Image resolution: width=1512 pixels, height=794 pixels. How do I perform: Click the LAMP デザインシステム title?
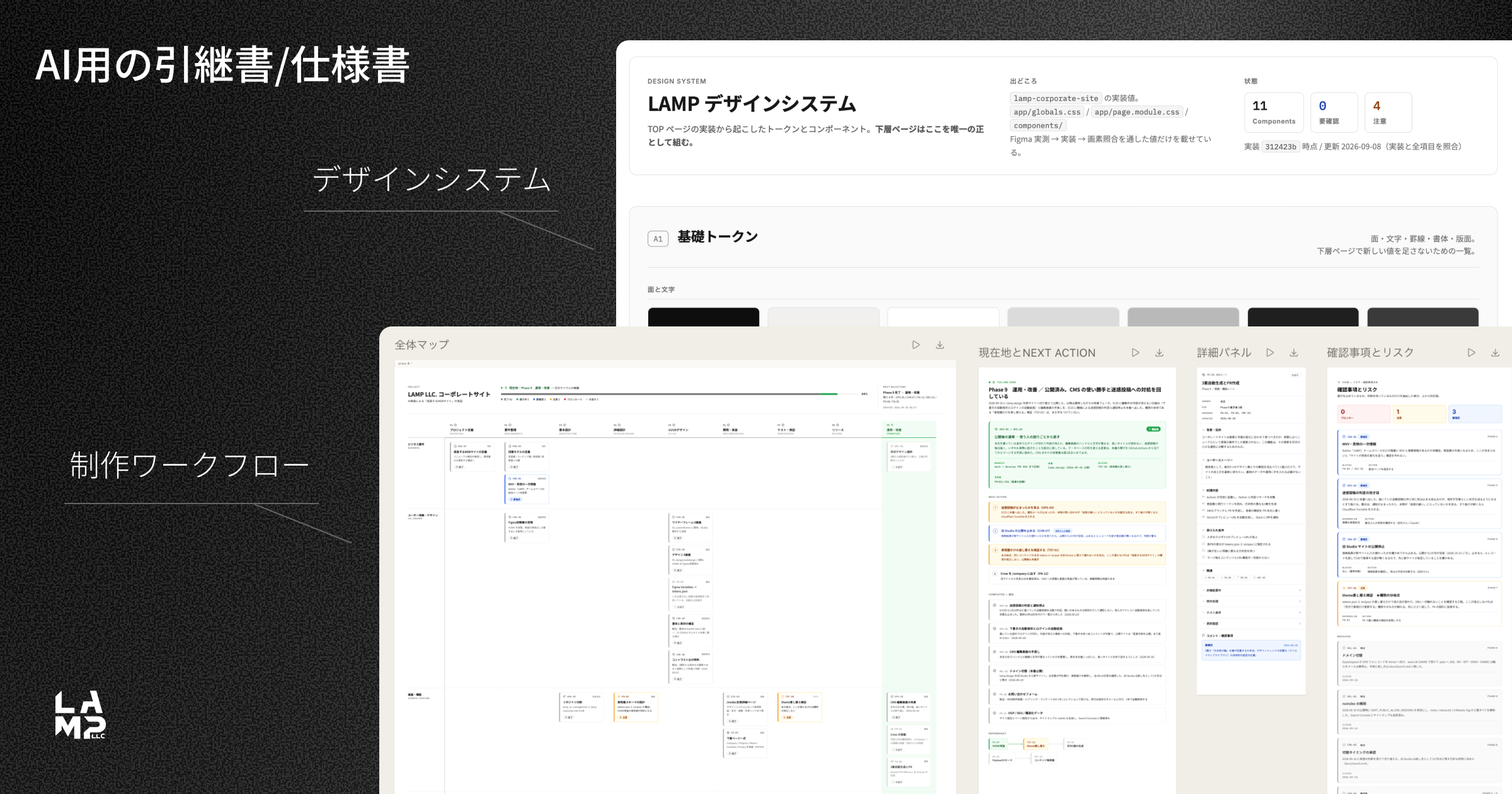[752, 104]
